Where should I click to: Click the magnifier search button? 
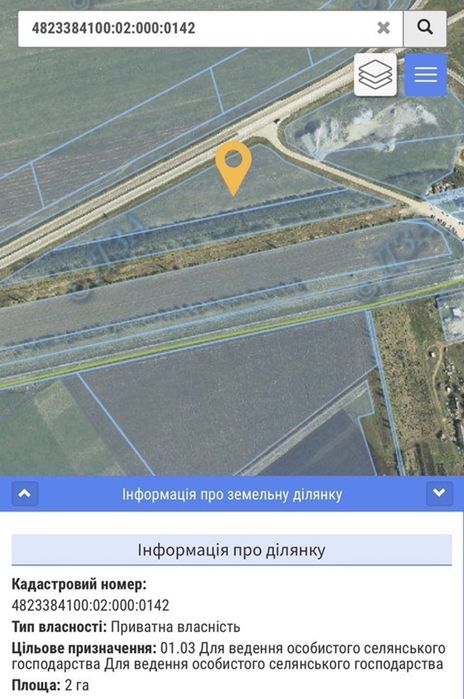pos(425,28)
